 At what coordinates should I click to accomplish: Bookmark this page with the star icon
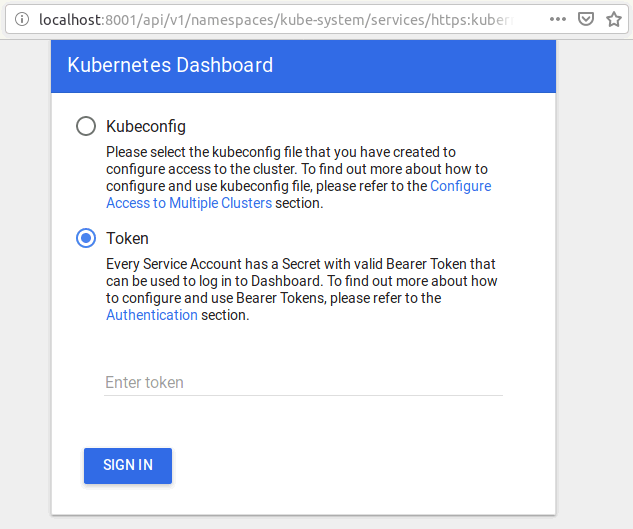[x=614, y=19]
